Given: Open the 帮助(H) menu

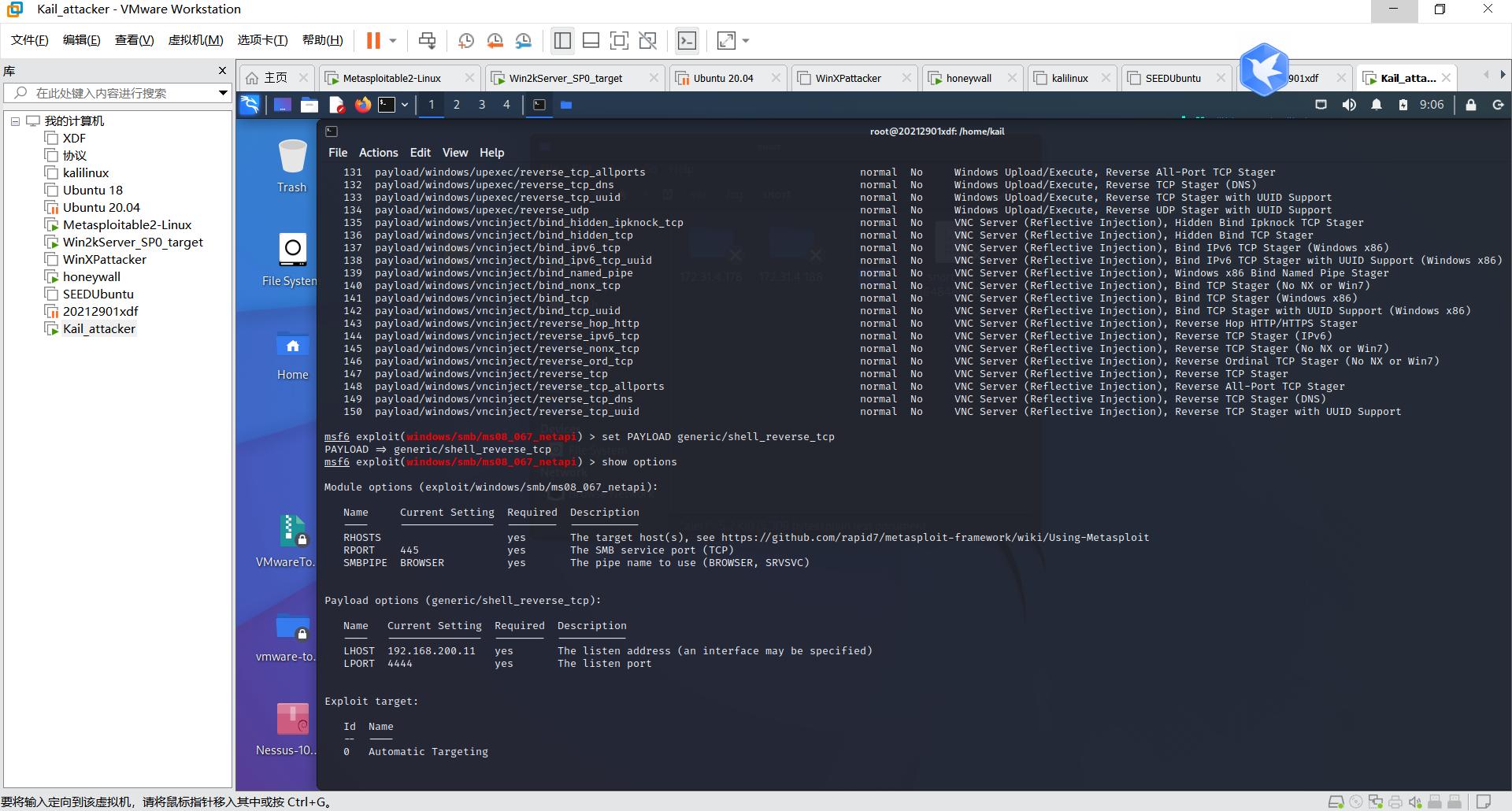Looking at the screenshot, I should 323,40.
